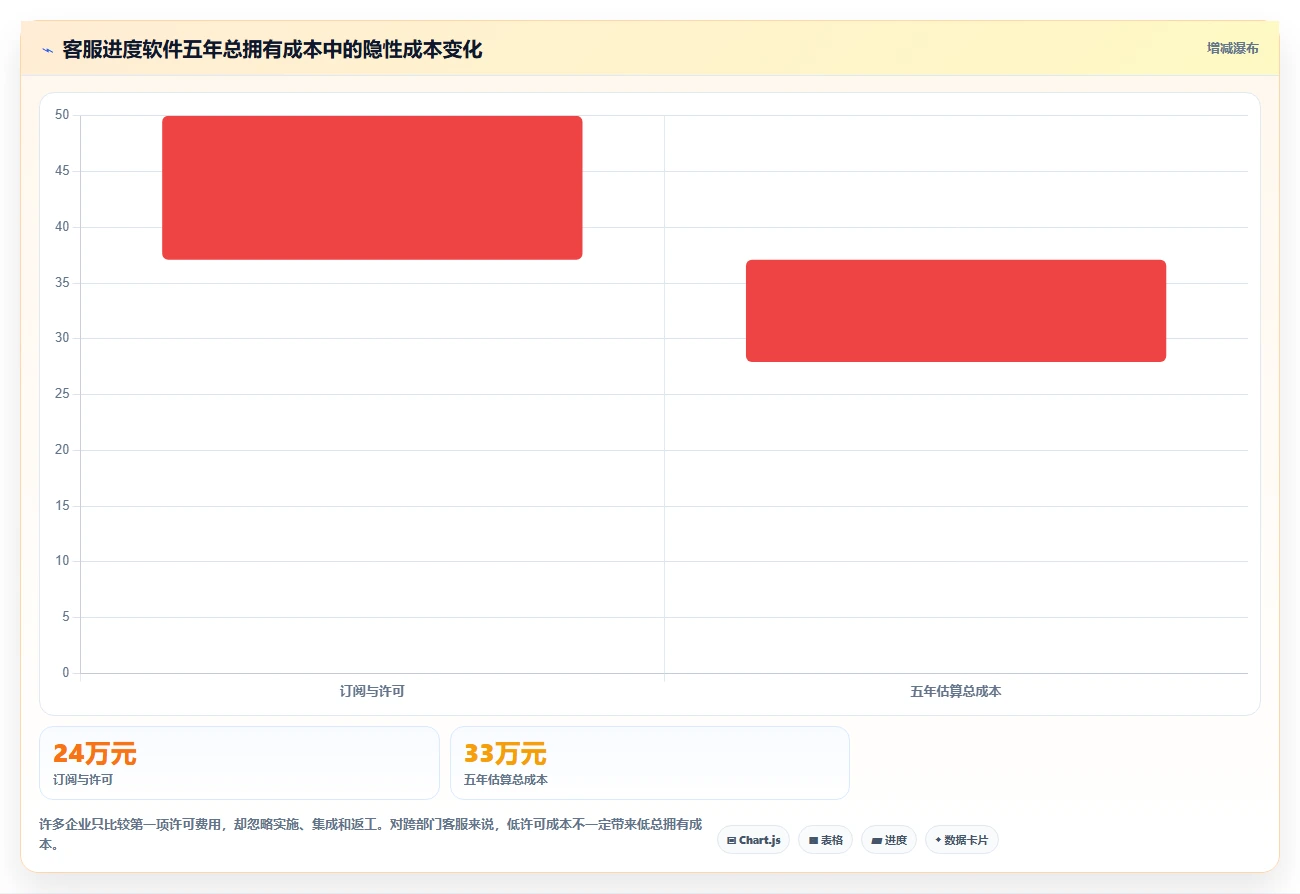Click the 数据卡片 tag chip
This screenshot has width=1300, height=894.
(962, 840)
